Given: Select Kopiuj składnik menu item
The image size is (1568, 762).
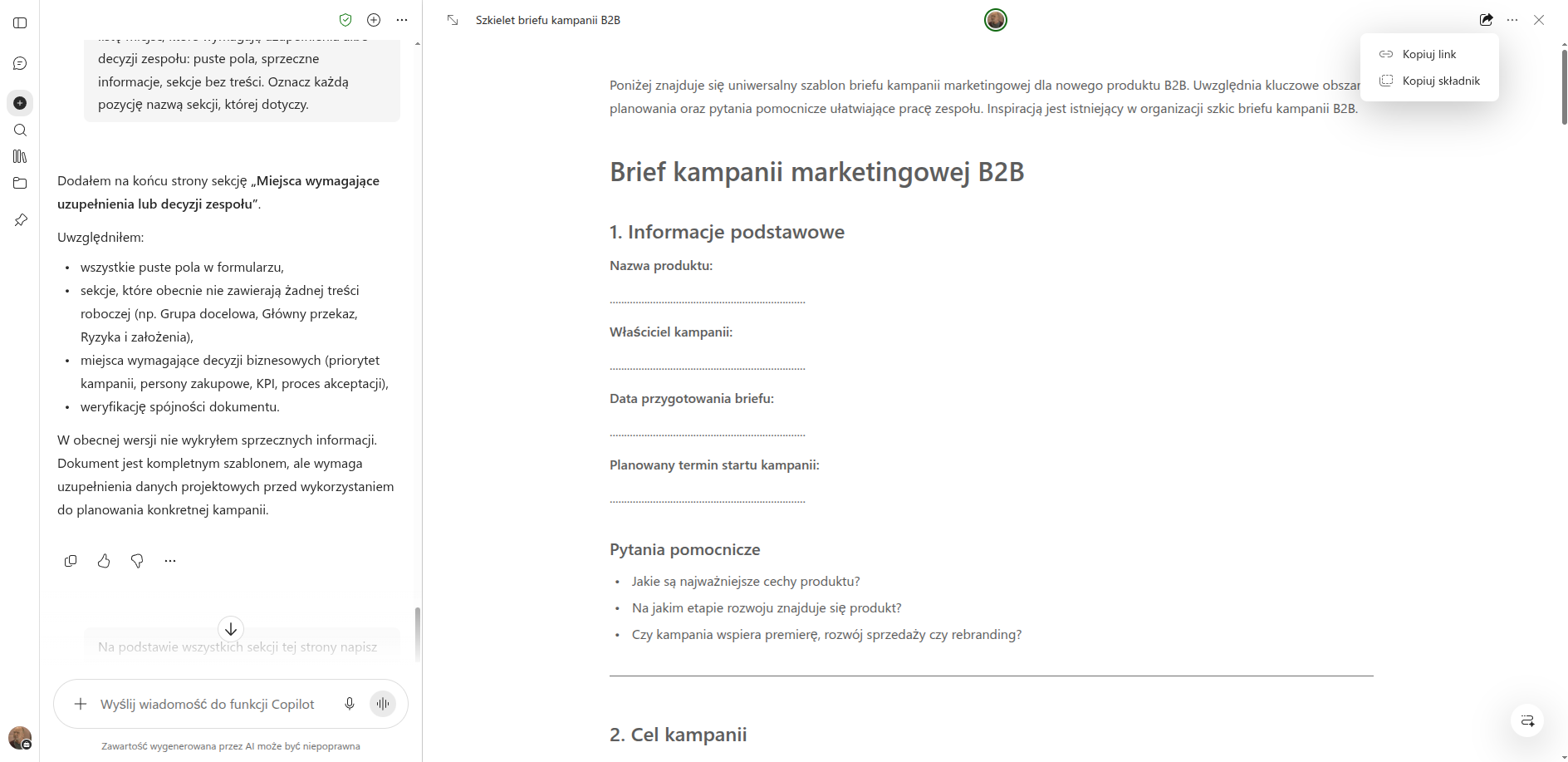Looking at the screenshot, I should (1429, 81).
